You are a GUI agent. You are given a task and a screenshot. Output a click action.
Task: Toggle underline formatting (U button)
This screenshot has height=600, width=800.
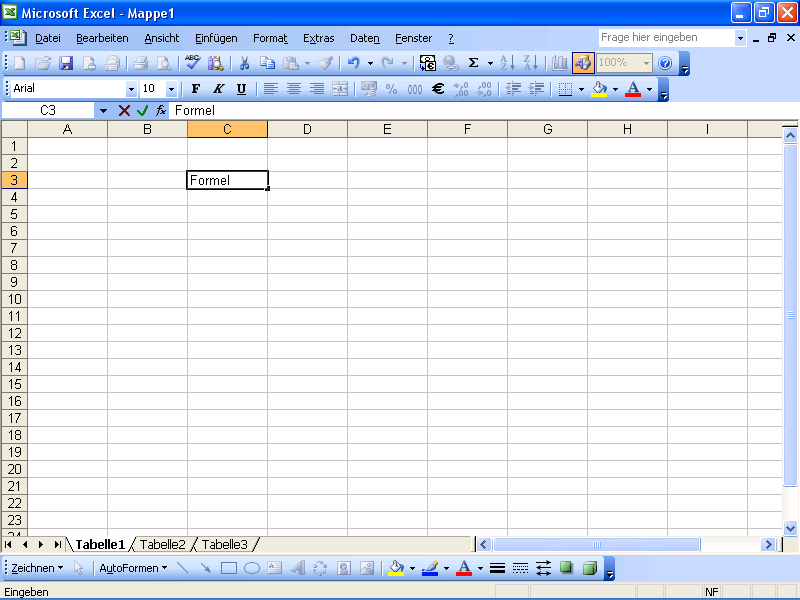(x=241, y=89)
